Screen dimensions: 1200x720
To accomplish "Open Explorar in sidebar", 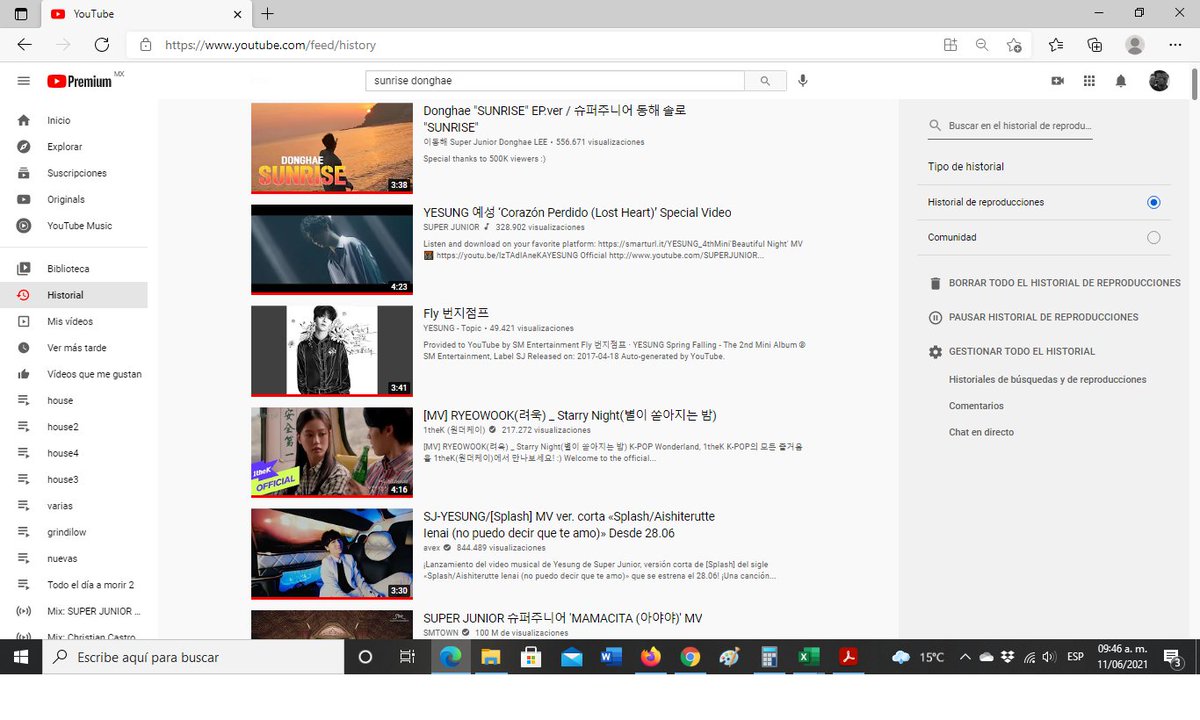I will pos(74,147).
